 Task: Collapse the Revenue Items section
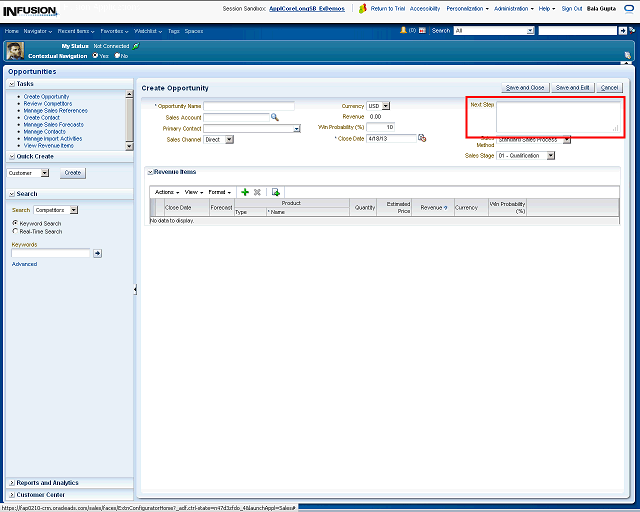point(149,172)
